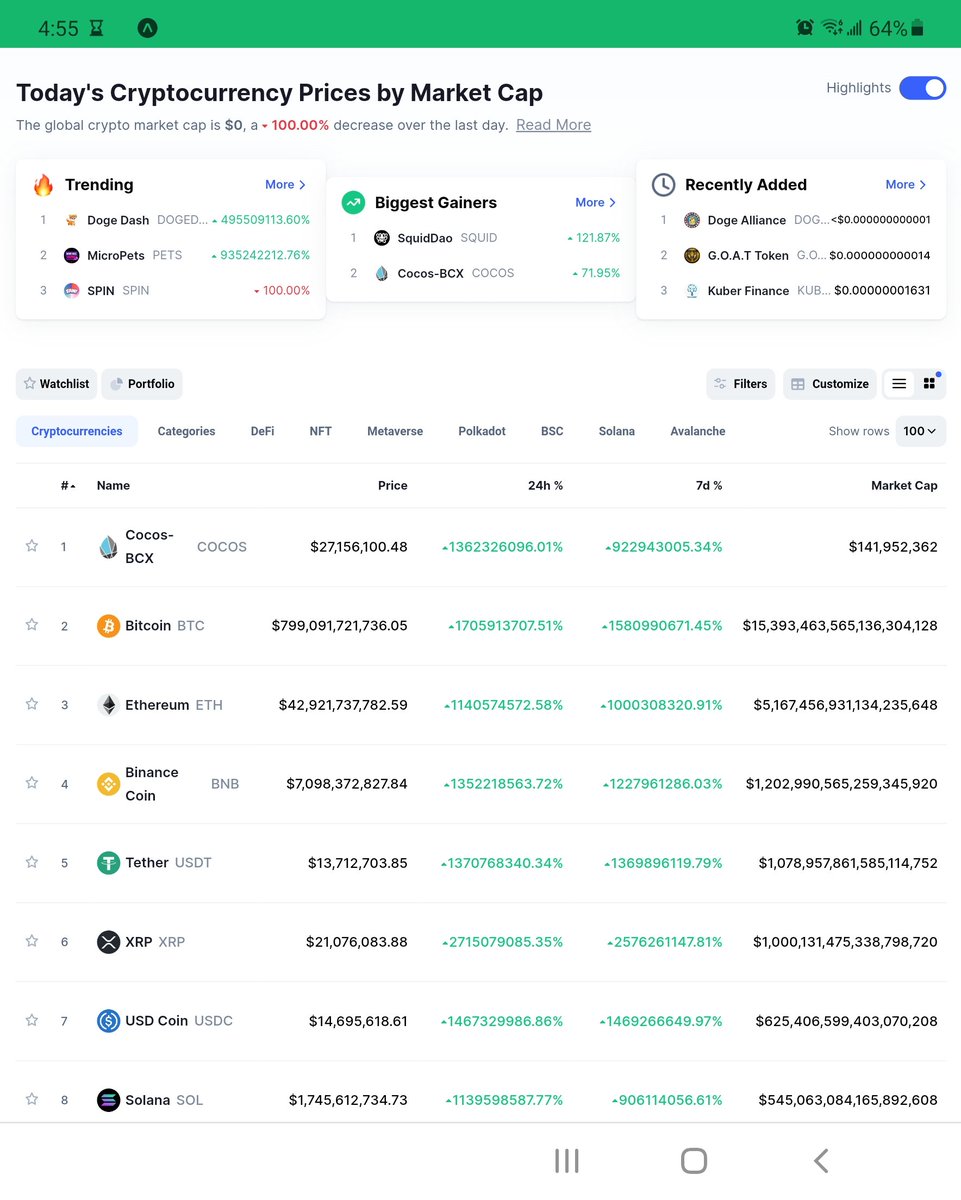
Task: Open Doge Dash in Trending
Action: pos(118,220)
